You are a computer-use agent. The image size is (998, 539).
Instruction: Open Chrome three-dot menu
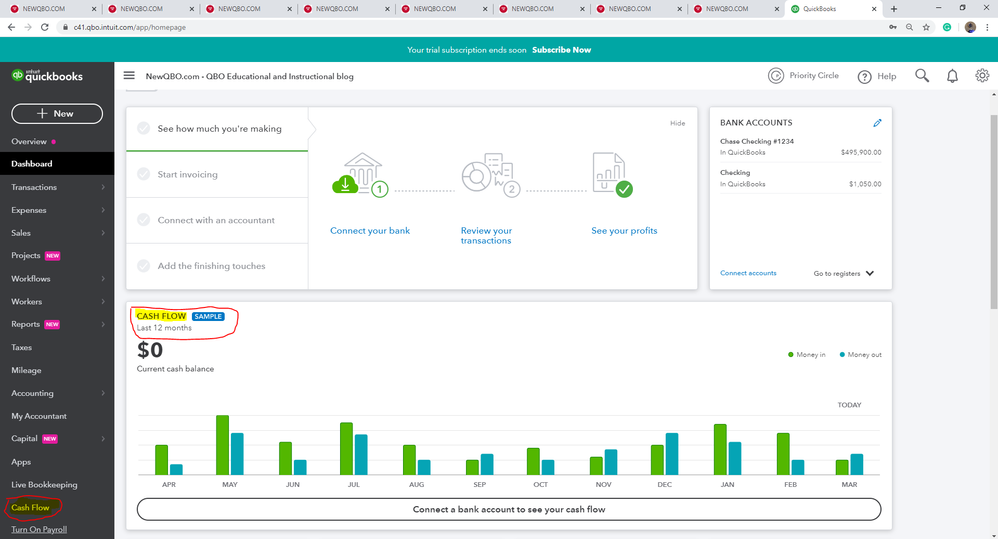[987, 27]
